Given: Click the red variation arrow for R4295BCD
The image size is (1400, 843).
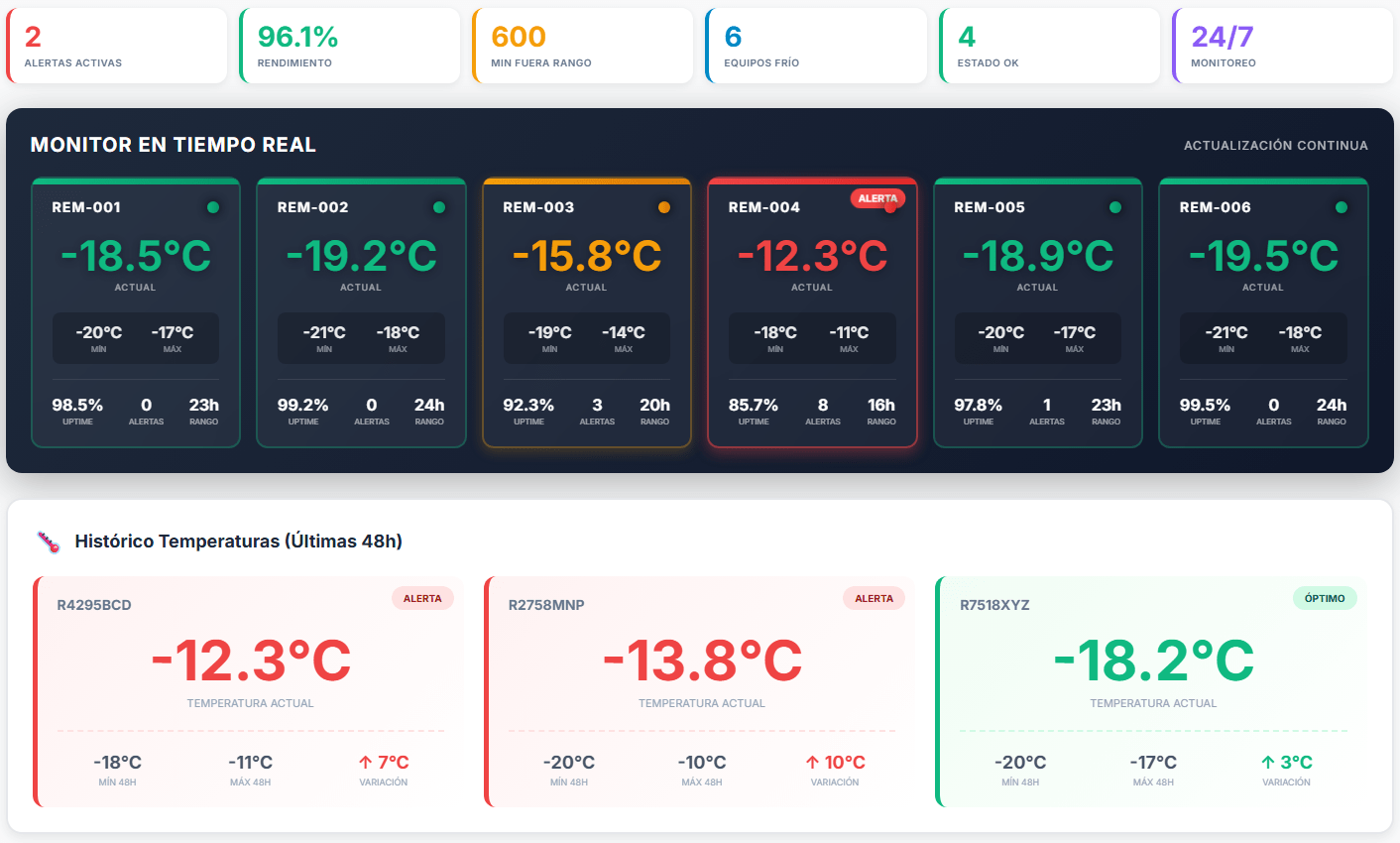Looking at the screenshot, I should coord(366,763).
